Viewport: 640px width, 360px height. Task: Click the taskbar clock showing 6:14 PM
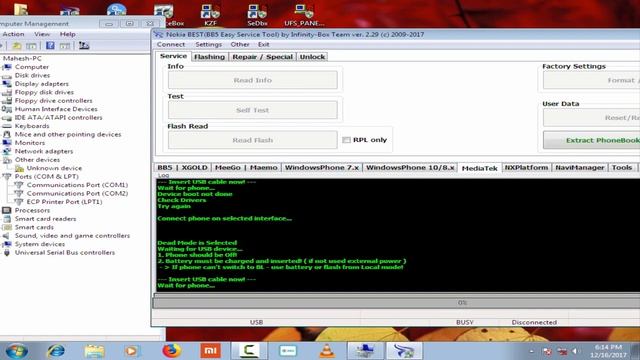(x=608, y=351)
